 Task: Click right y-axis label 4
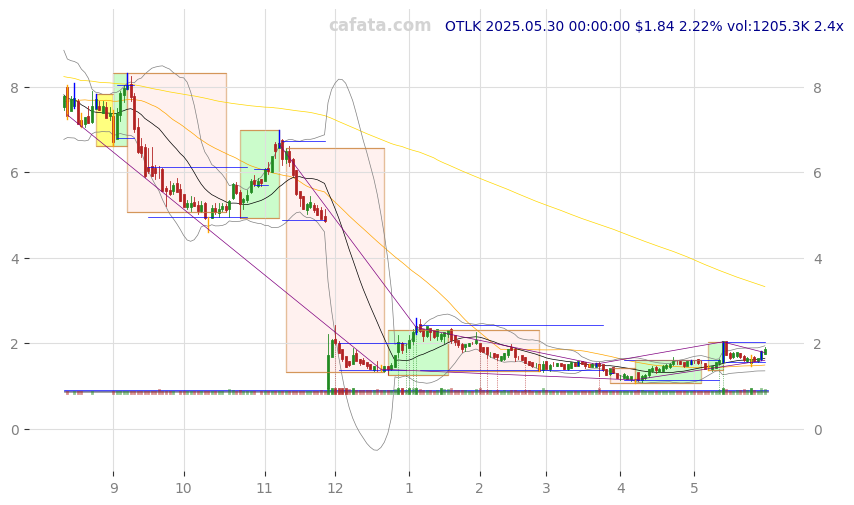click(x=817, y=259)
